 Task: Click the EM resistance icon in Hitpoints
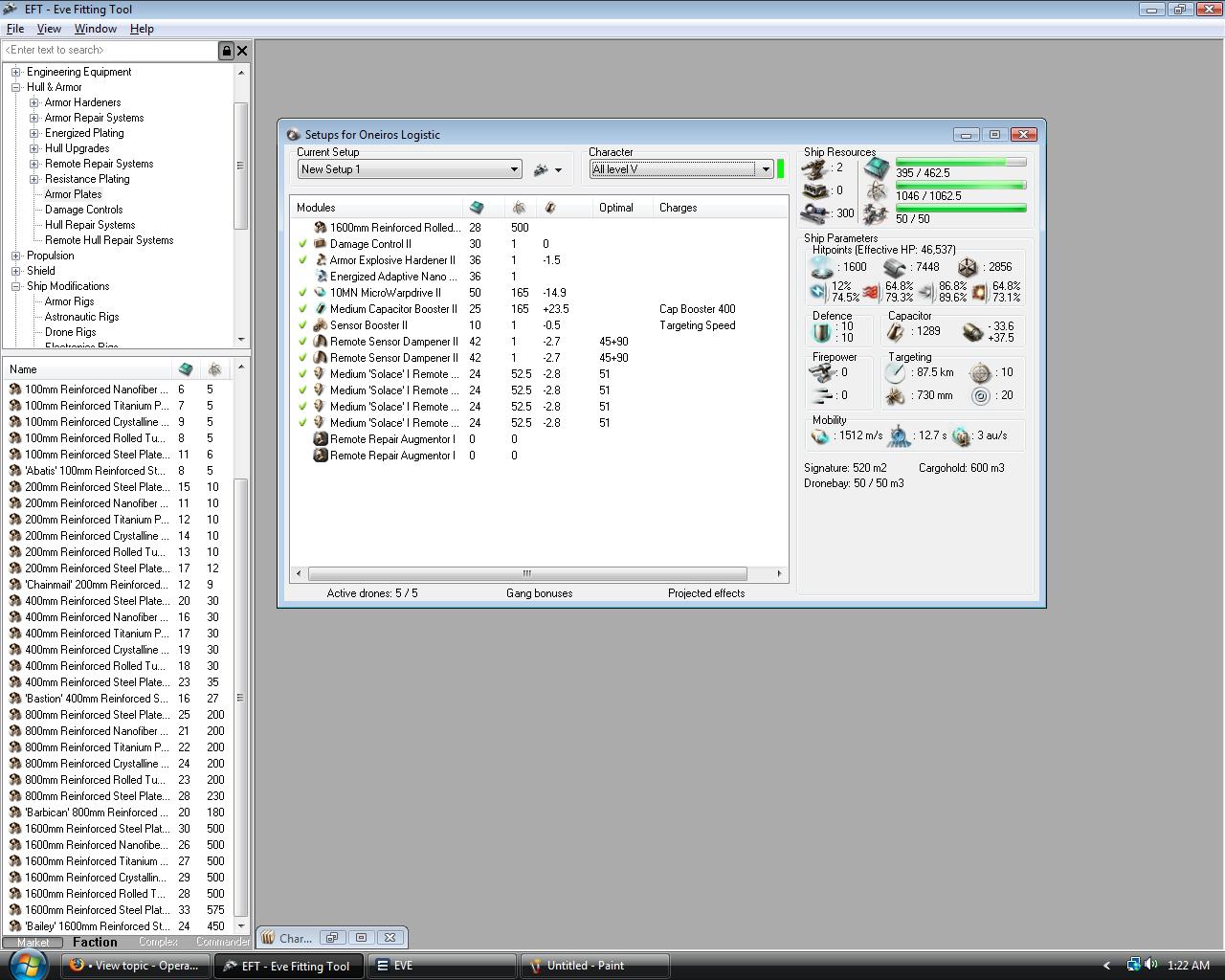(817, 291)
